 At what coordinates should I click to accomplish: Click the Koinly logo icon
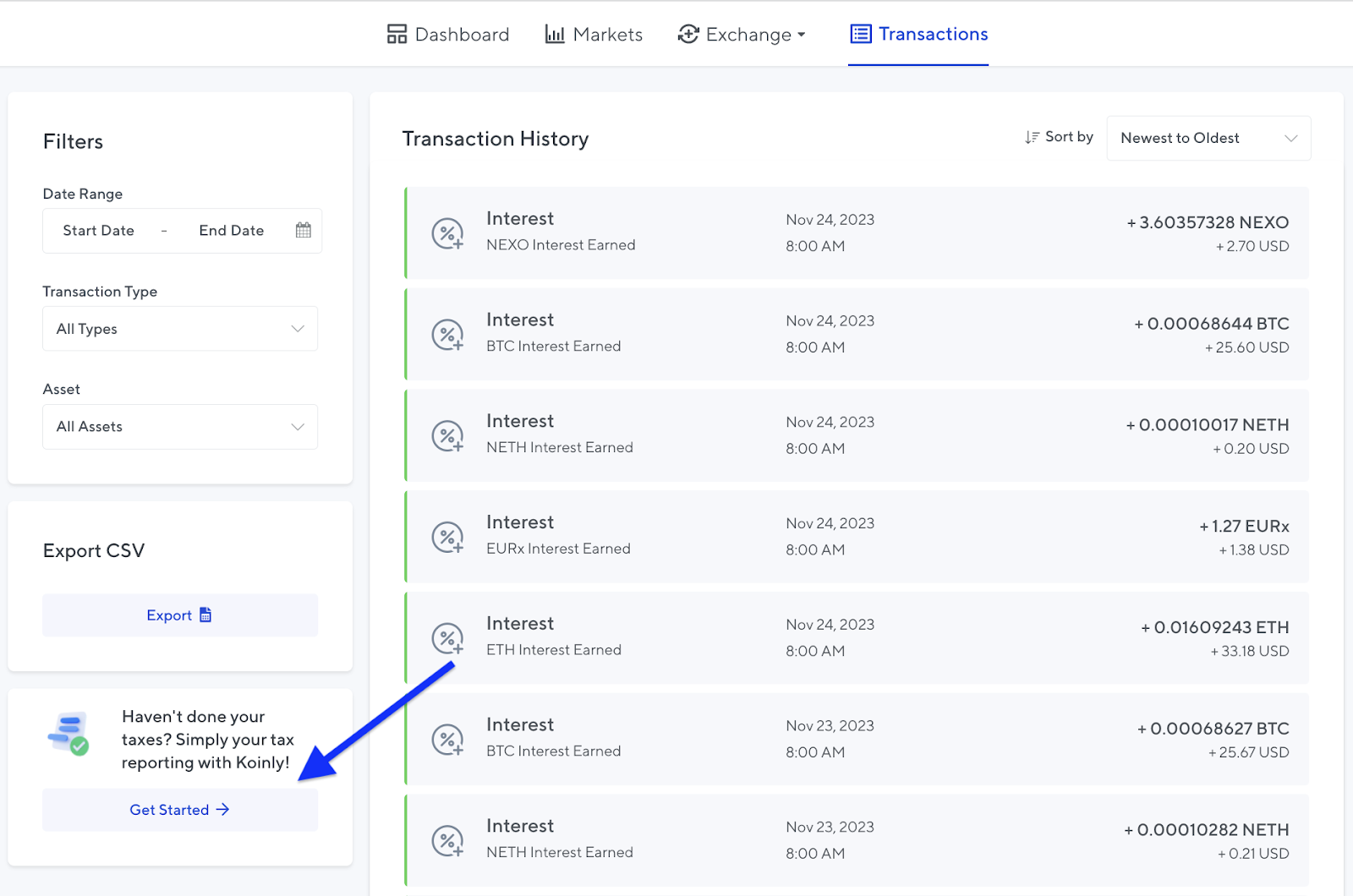click(69, 735)
